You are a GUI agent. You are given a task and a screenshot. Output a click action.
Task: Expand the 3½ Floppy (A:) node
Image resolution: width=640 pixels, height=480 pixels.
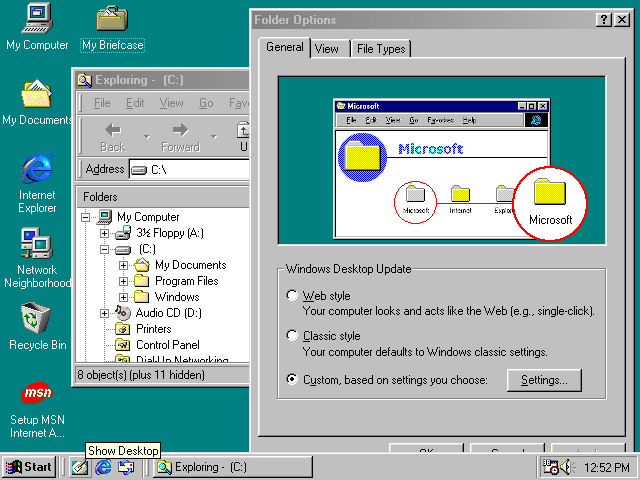point(104,233)
